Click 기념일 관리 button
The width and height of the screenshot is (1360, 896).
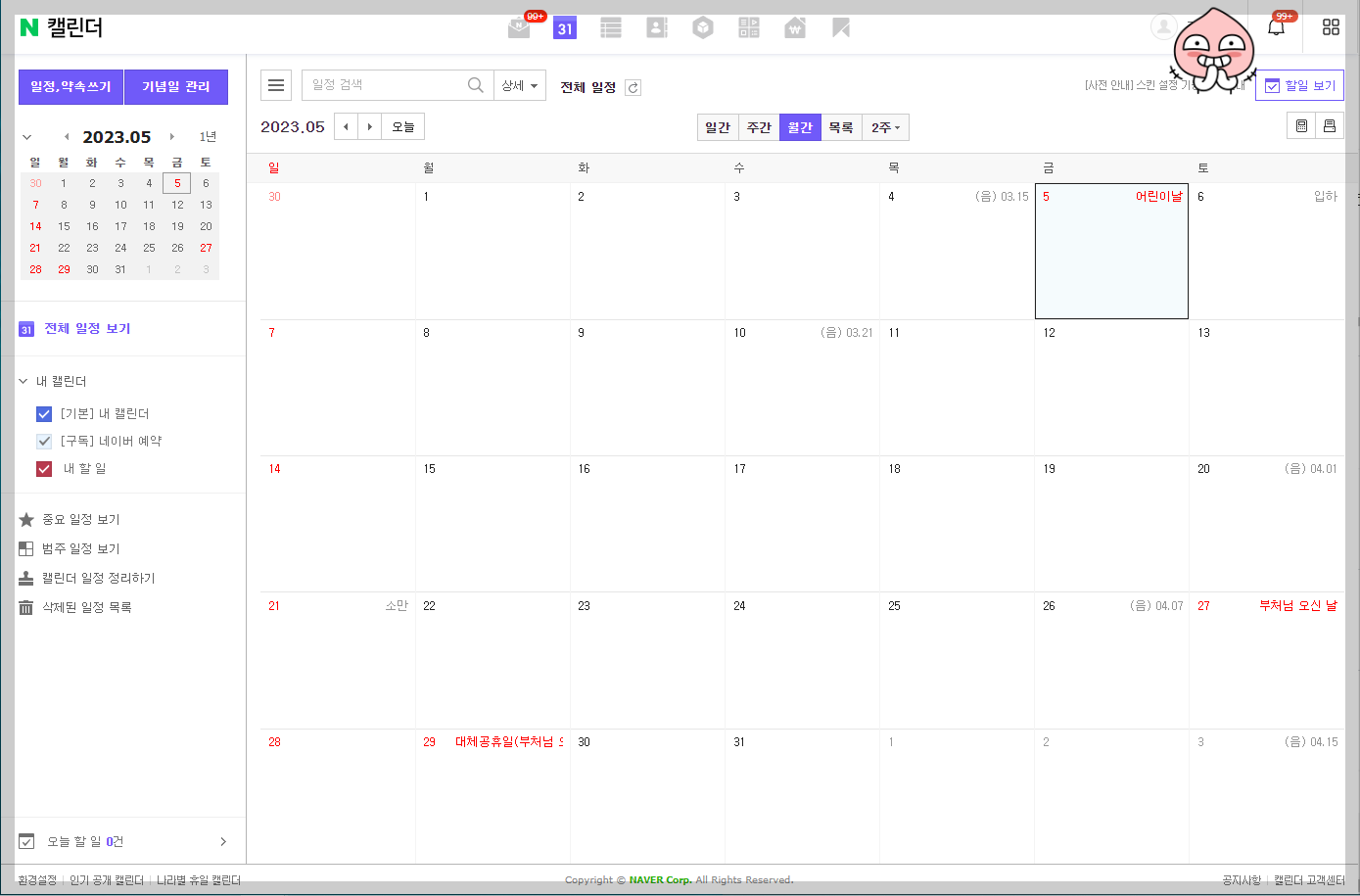176,86
